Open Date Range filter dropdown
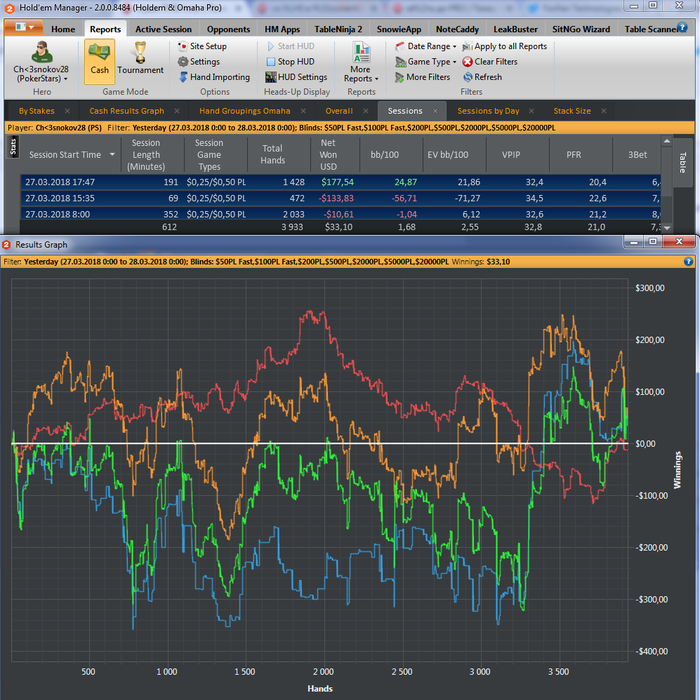The image size is (700, 700). pos(426,46)
